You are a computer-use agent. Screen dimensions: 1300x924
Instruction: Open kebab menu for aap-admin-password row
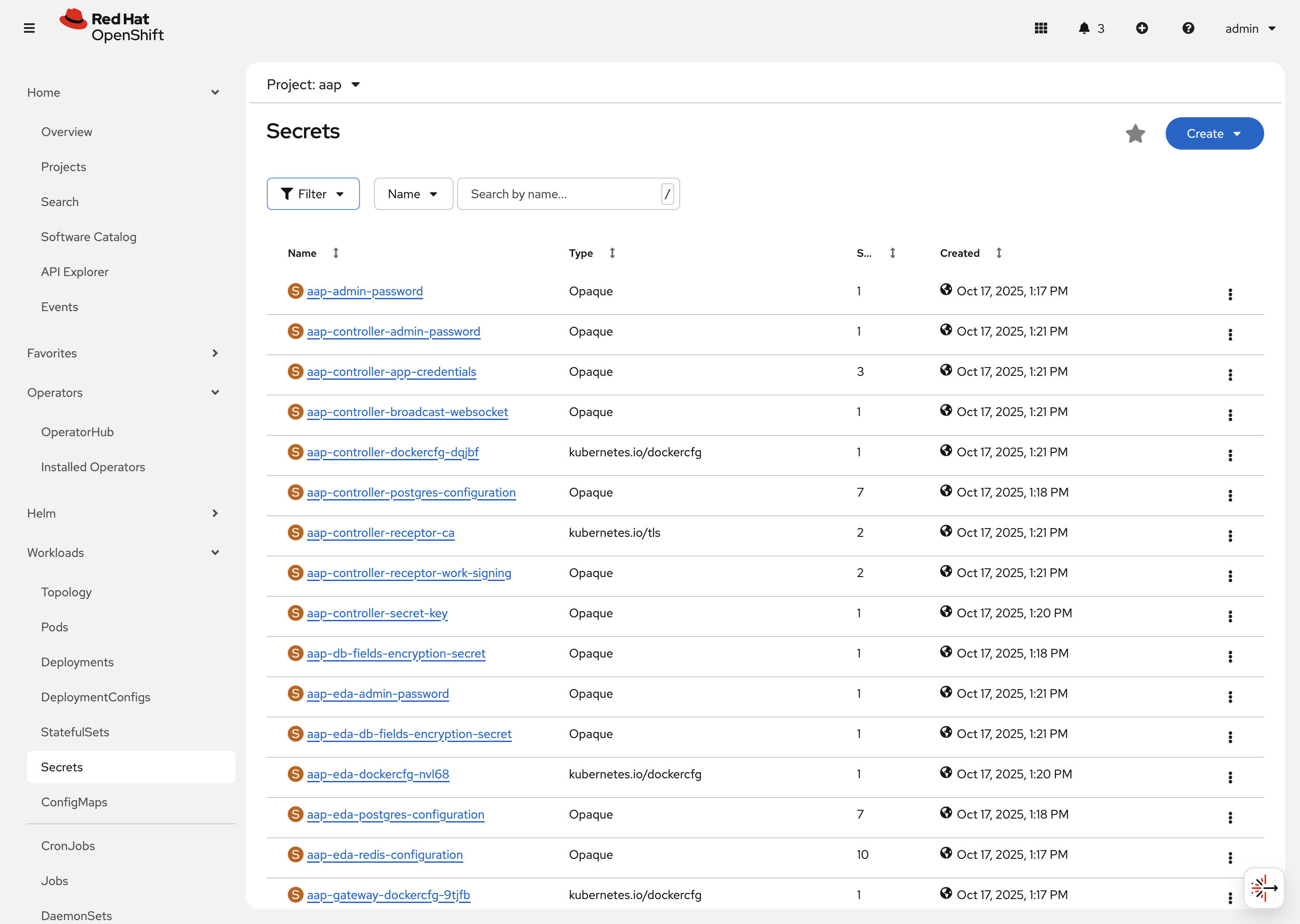(1230, 294)
